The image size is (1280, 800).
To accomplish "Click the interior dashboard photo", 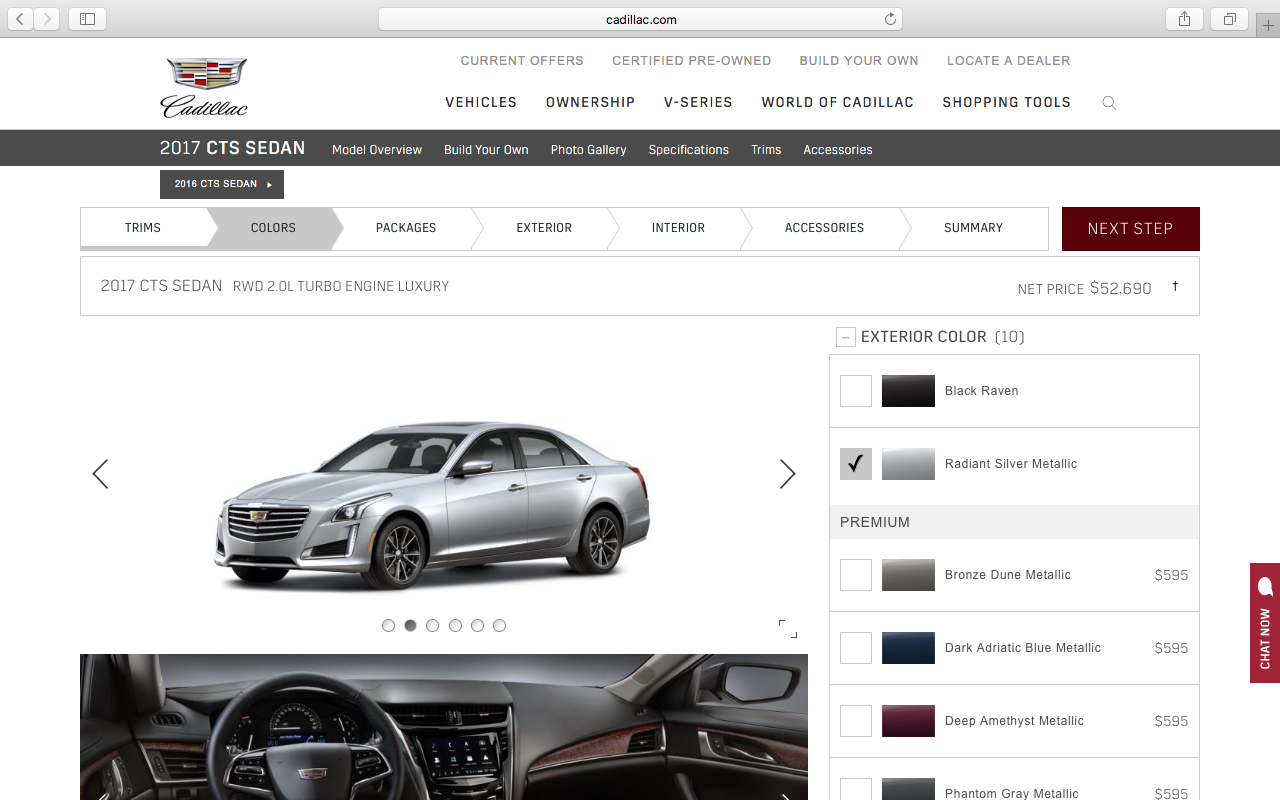I will pos(444,727).
